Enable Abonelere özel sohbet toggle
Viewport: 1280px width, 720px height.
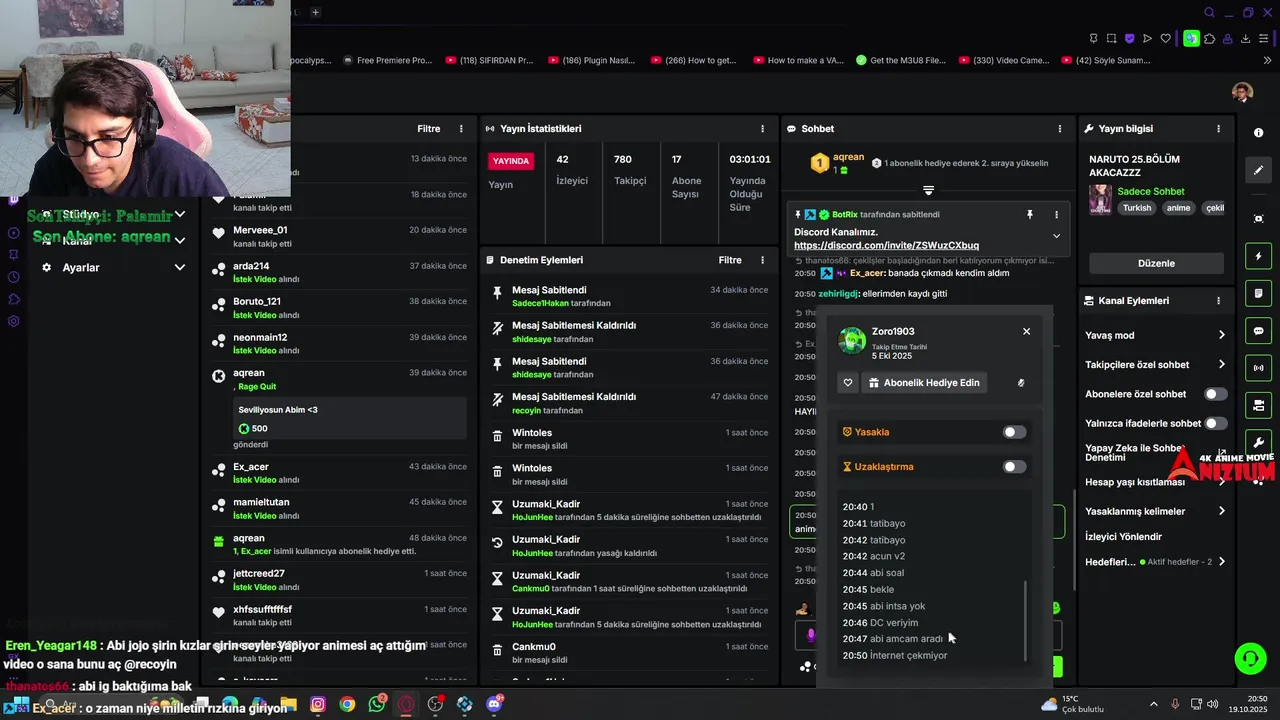pos(1215,394)
